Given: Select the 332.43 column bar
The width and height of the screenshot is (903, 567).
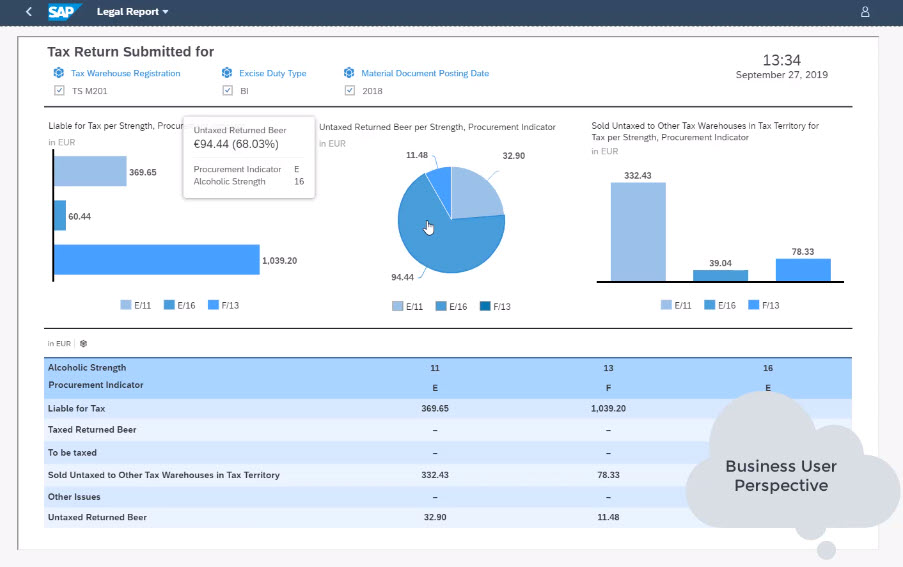Looking at the screenshot, I should pos(638,232).
